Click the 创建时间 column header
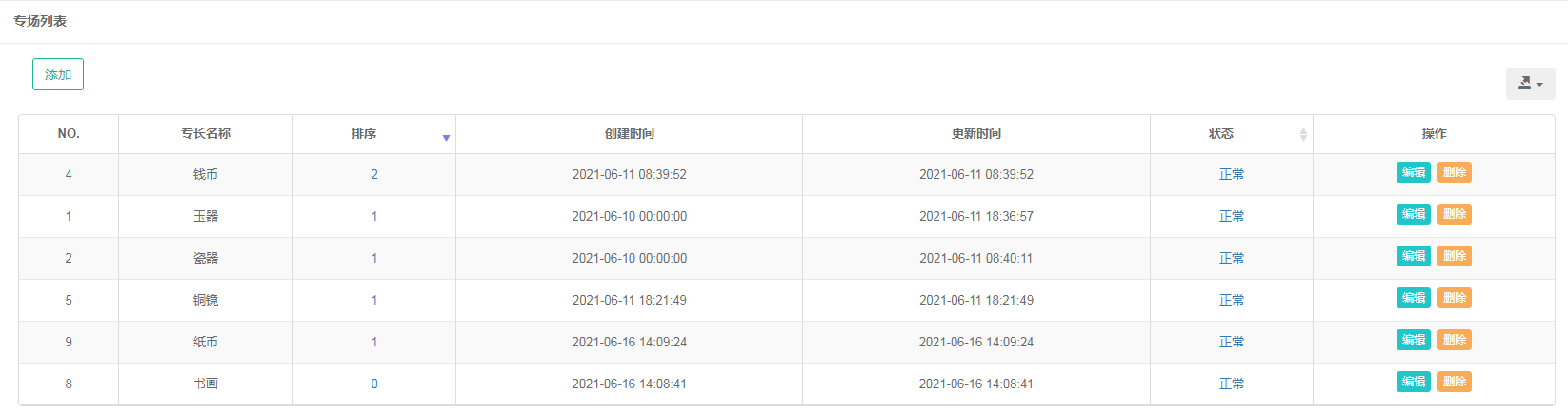The image size is (1568, 414). [x=630, y=134]
